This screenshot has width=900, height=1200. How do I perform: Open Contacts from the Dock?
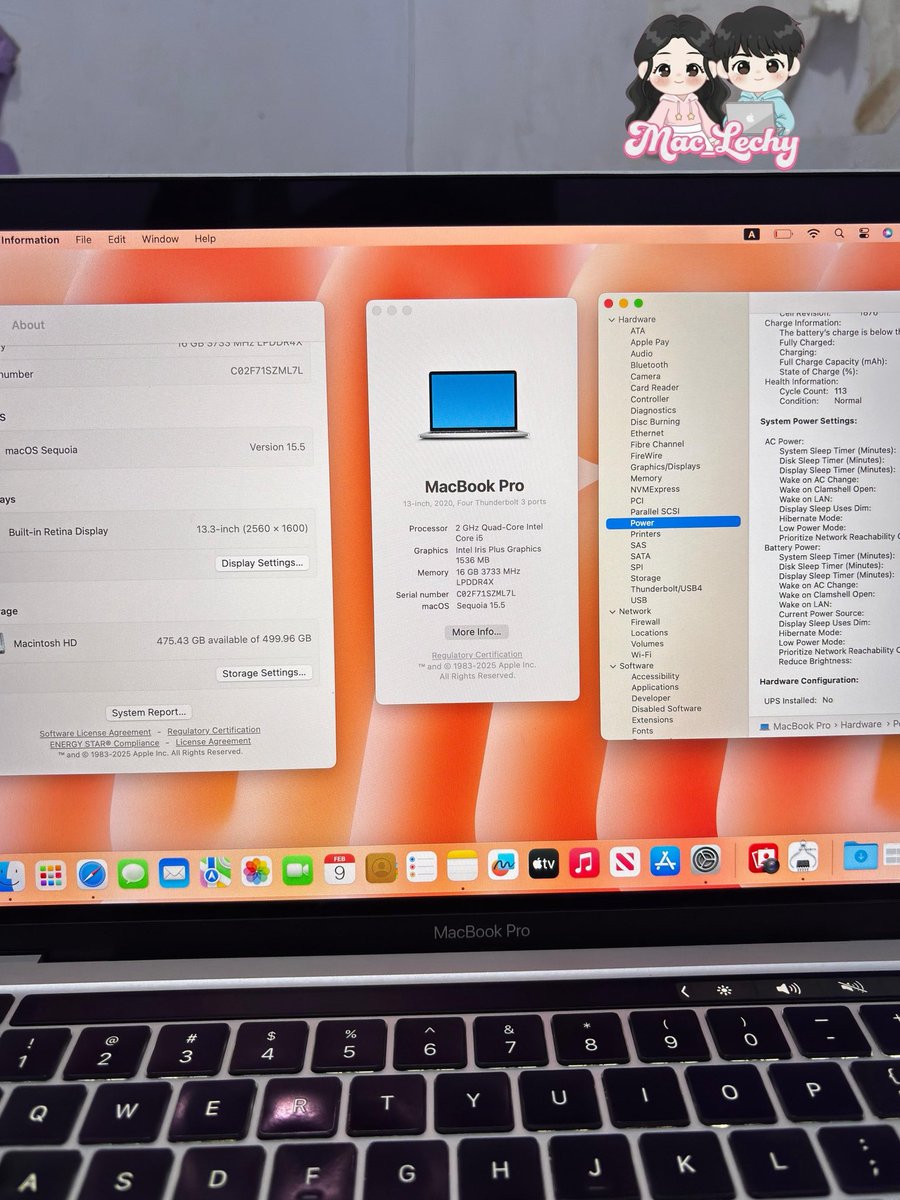(x=380, y=867)
